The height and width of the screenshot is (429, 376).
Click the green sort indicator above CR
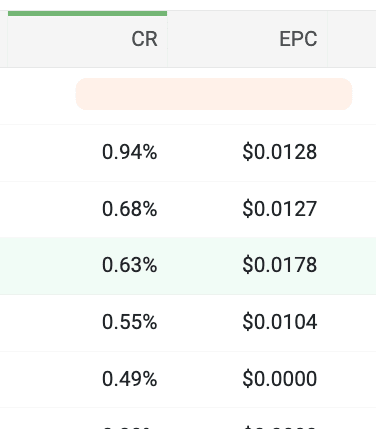click(x=87, y=13)
